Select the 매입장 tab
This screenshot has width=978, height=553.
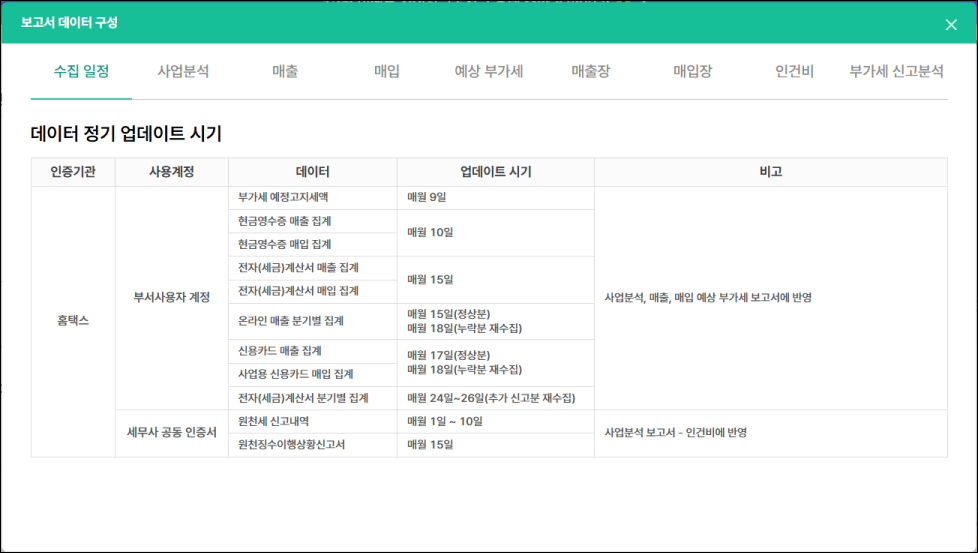(693, 72)
